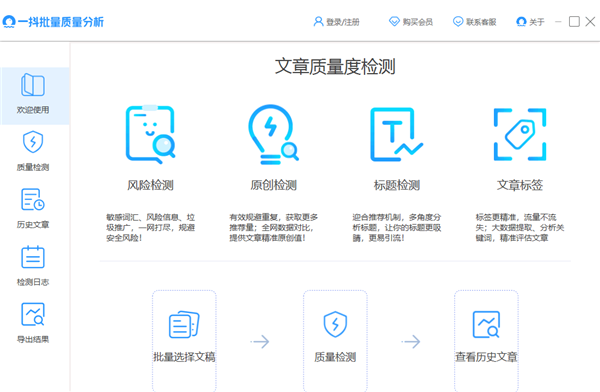Switch to 导出结果 sidebar label
This screenshot has width=600, height=392.
click(x=33, y=339)
